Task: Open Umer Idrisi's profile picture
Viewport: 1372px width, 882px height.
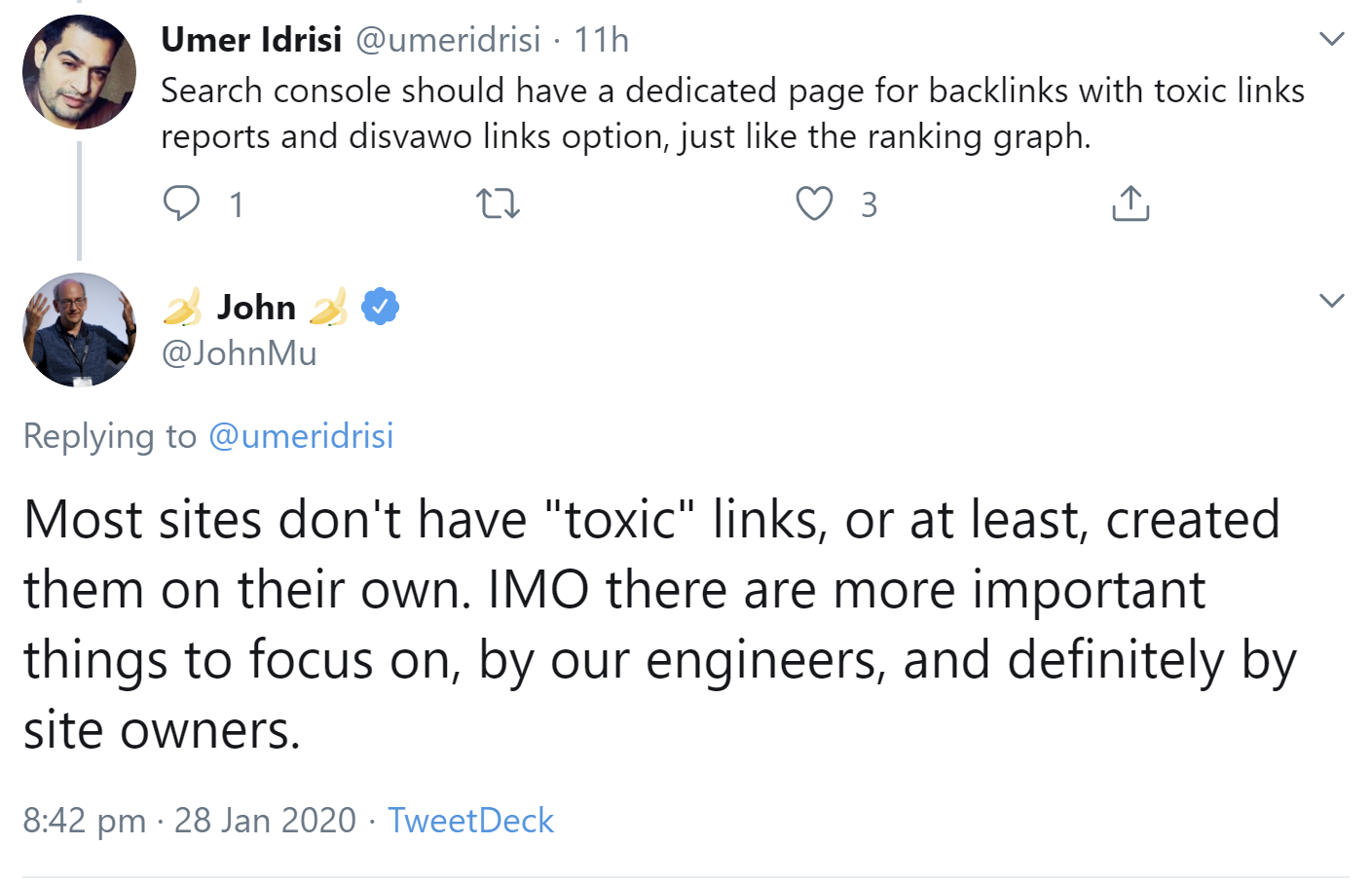Action: click(79, 73)
